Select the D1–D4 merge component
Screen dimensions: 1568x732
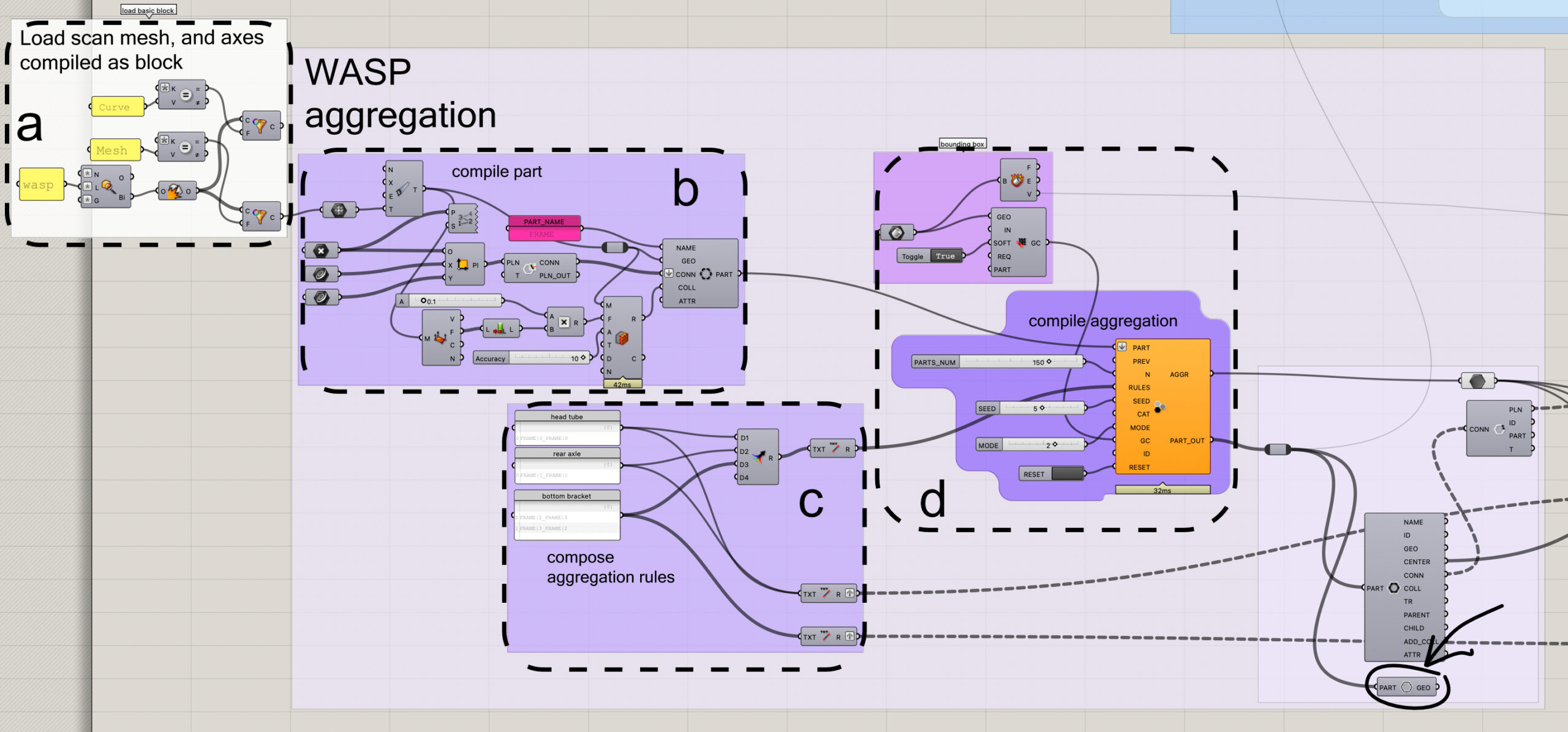(x=757, y=457)
